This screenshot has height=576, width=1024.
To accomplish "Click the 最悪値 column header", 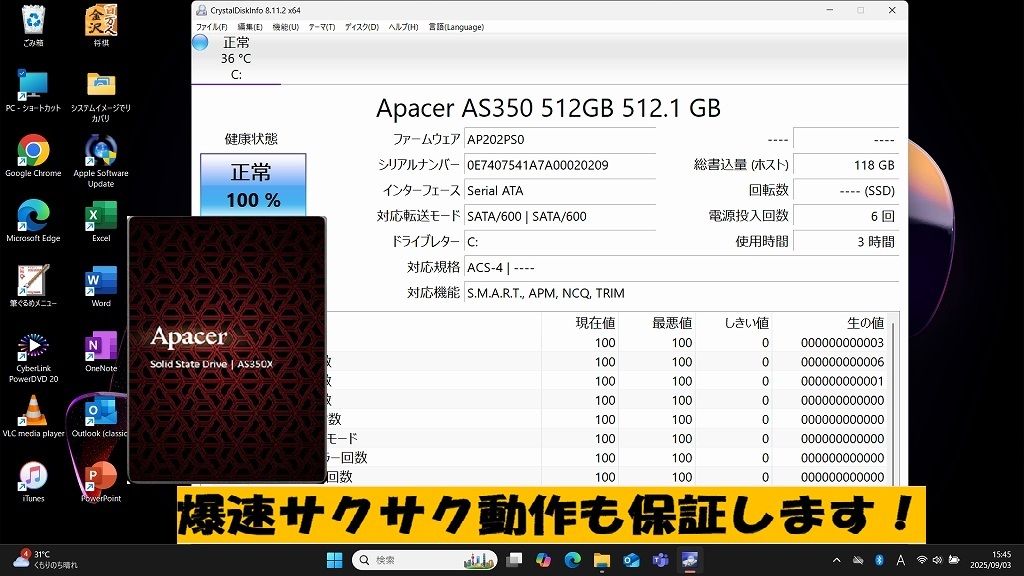I will pos(657,323).
